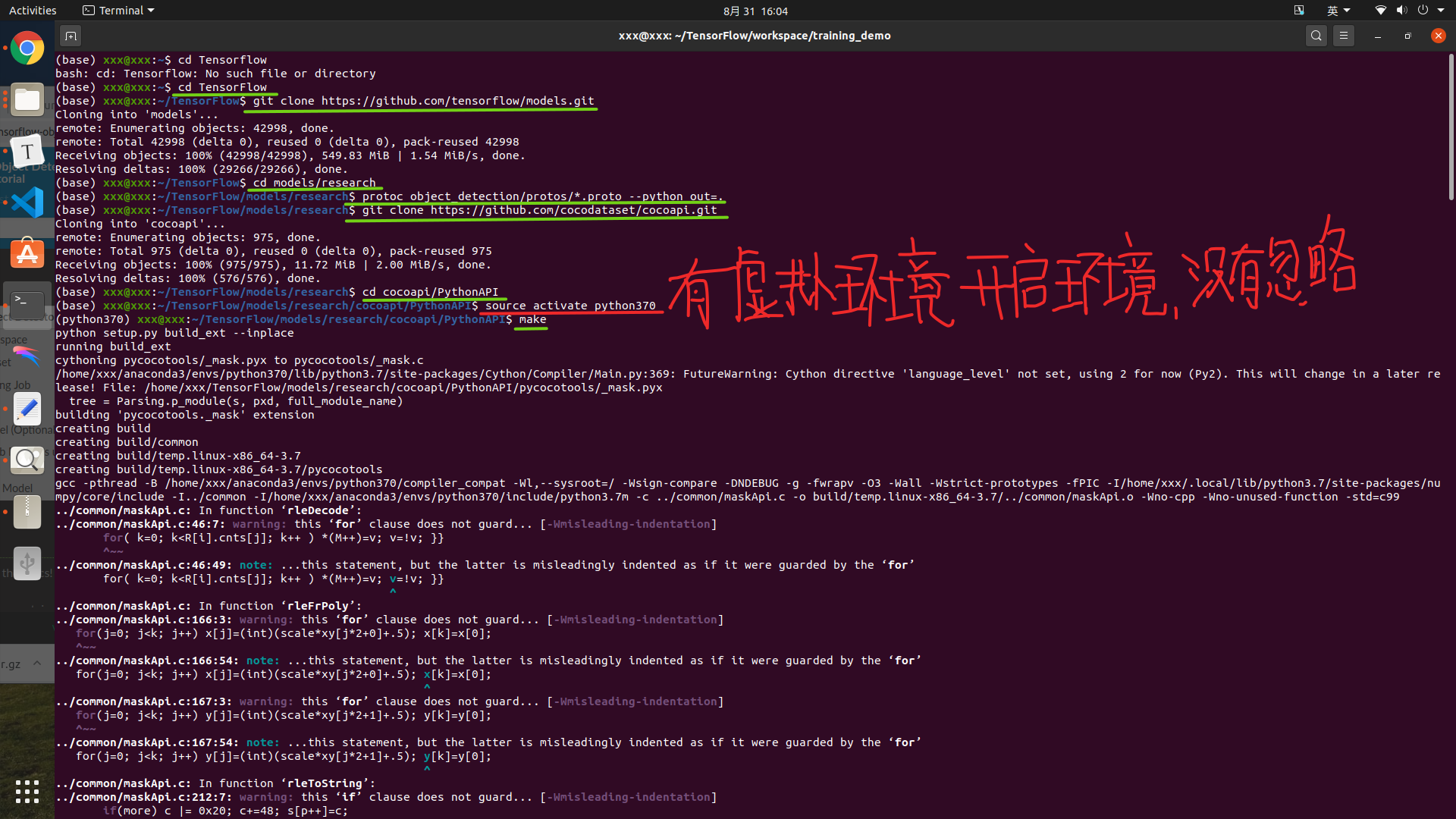The width and height of the screenshot is (1456, 819).
Task: Expand the Terminal app menu
Action: point(118,11)
